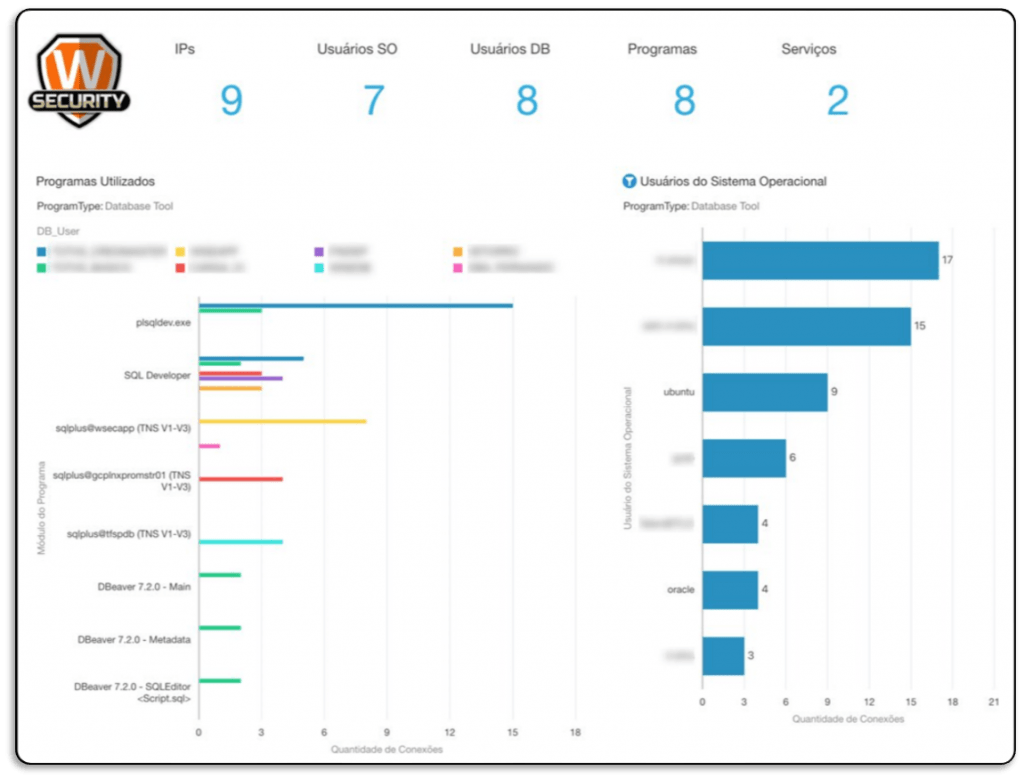Viewport: 1024px width, 779px height.
Task: Click the filter icon beside Usuários do Sistema Operacional
Action: pyautogui.click(x=629, y=181)
